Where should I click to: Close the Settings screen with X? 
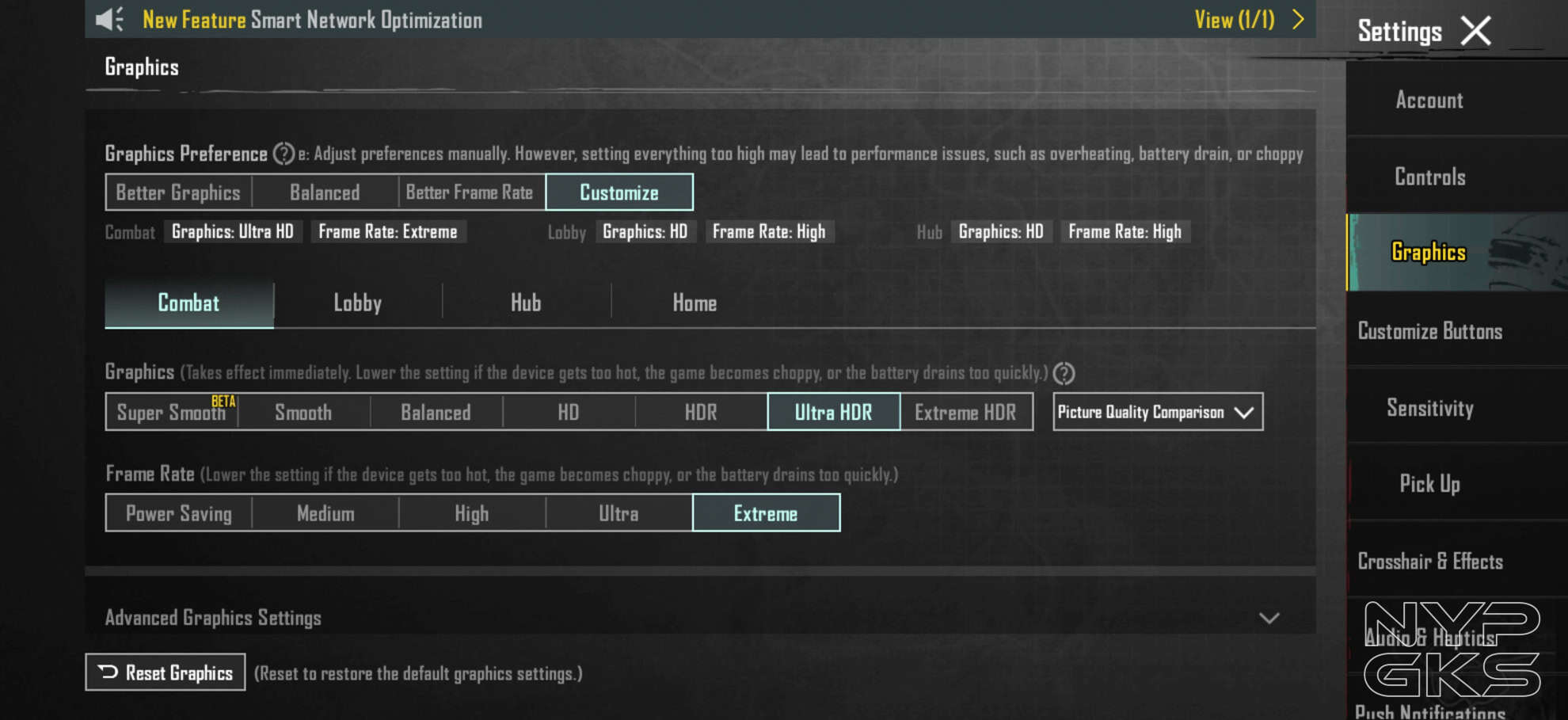click(1475, 32)
